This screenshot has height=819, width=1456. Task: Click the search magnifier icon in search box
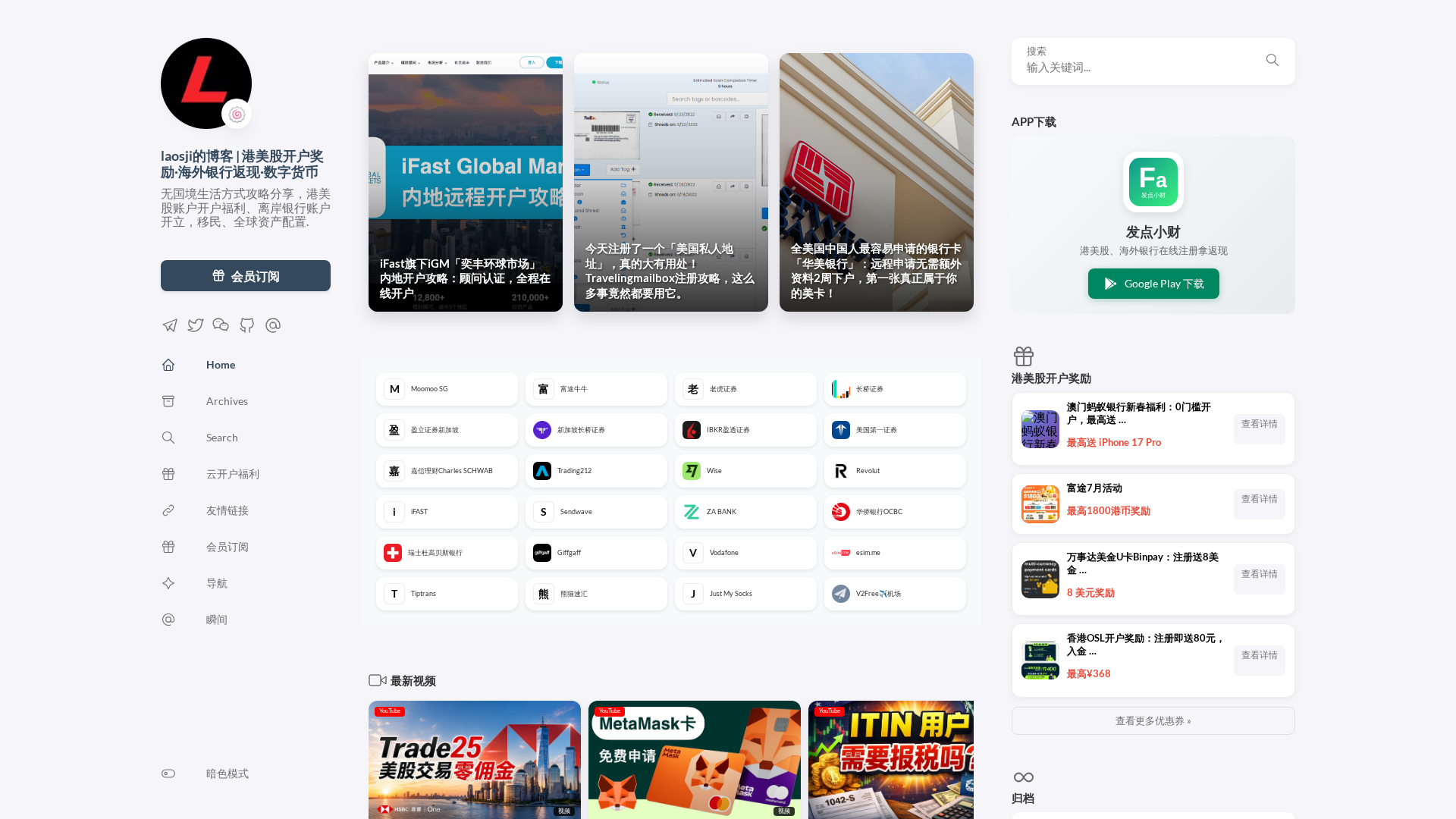1272,60
